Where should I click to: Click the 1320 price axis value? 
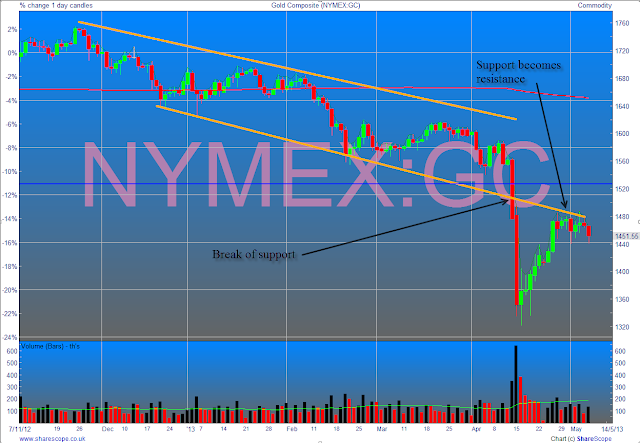[x=622, y=327]
